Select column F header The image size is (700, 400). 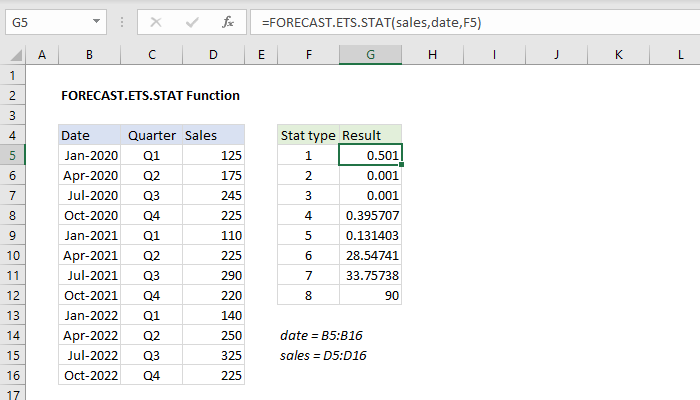308,55
